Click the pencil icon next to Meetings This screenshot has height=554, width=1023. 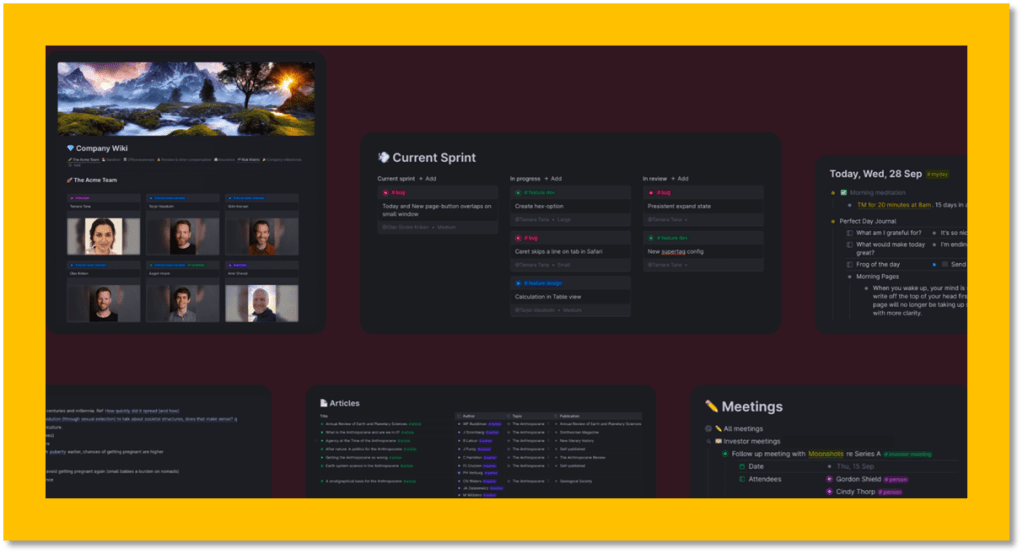tap(711, 407)
